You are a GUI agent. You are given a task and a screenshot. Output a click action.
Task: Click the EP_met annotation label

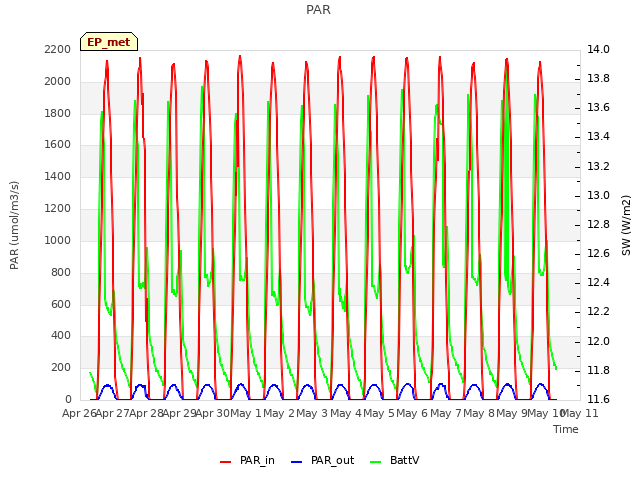pos(109,42)
